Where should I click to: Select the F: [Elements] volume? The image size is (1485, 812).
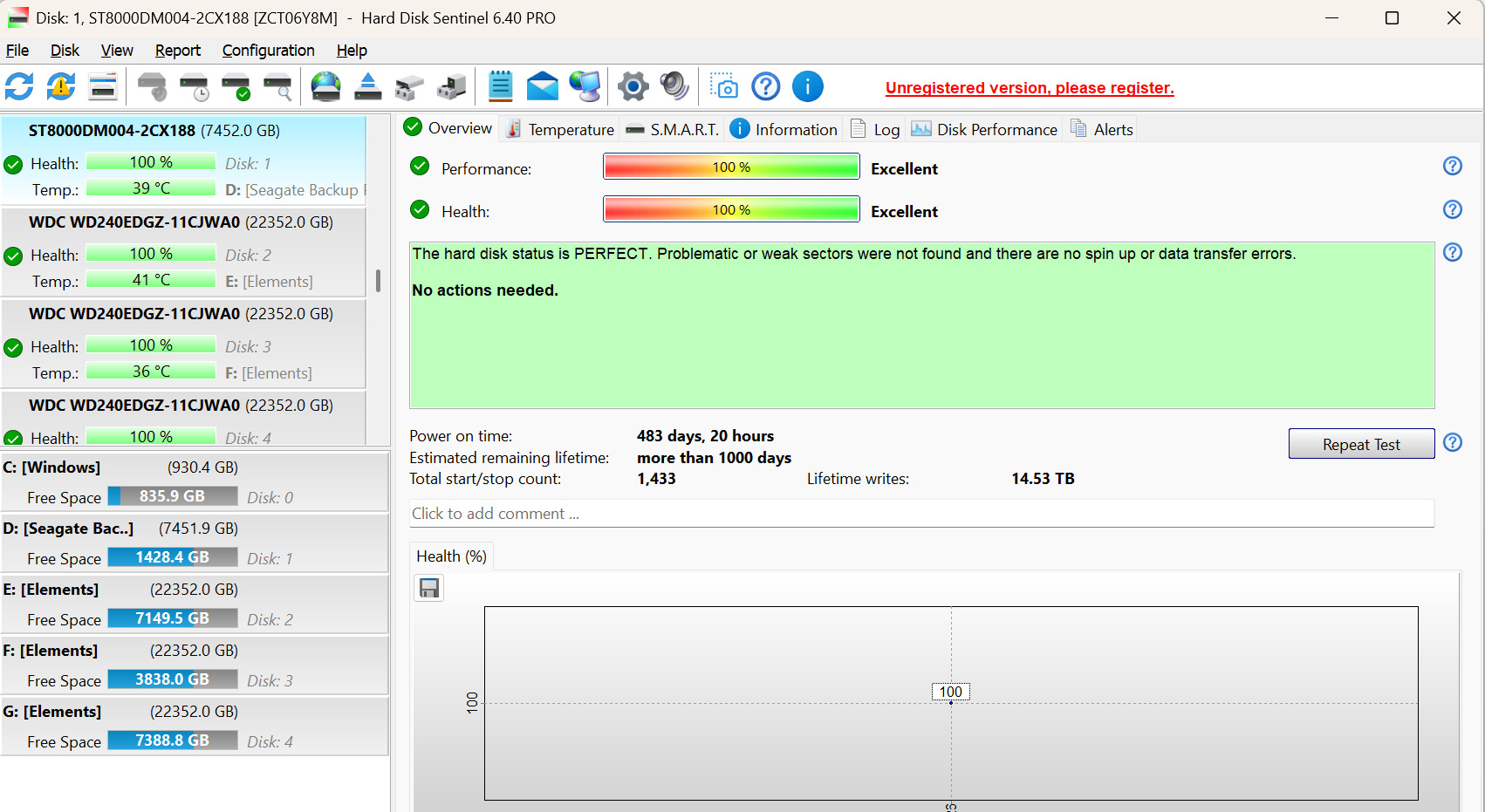tap(195, 665)
